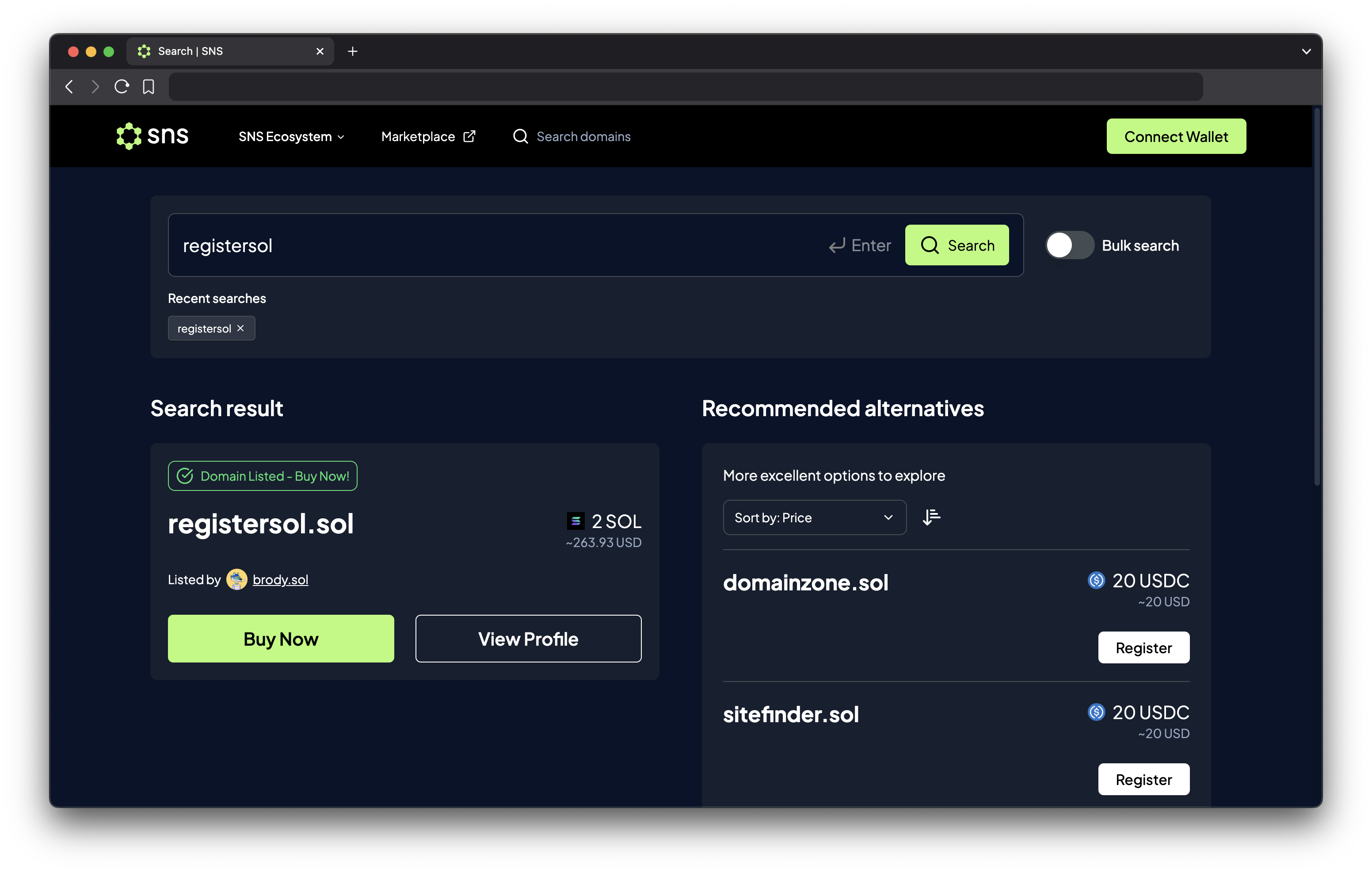The image size is (1372, 873).
Task: Click brody.sol avatar image
Action: click(236, 579)
